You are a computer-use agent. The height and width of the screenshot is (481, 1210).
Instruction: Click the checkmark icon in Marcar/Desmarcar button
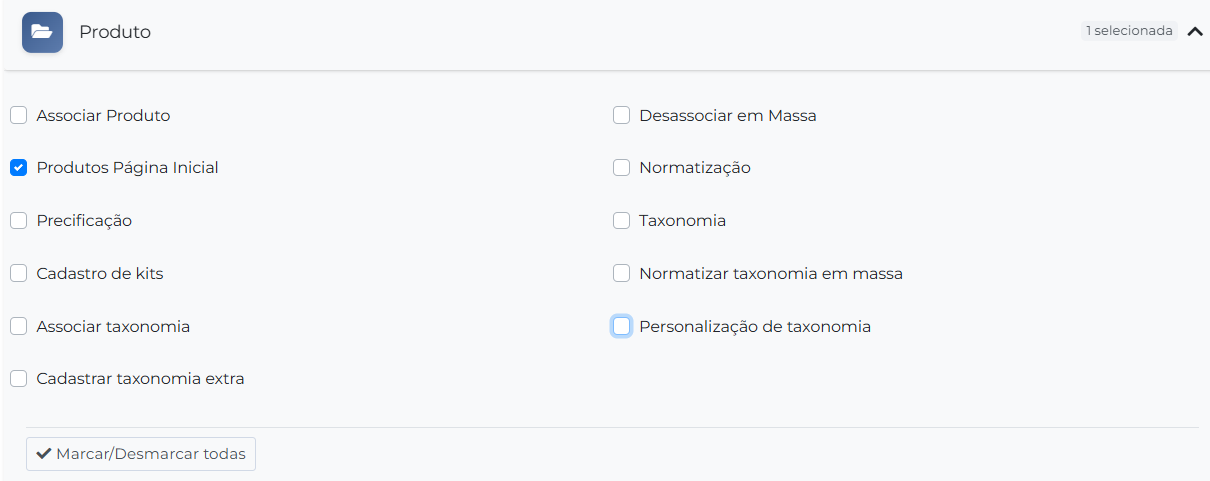(x=43, y=454)
